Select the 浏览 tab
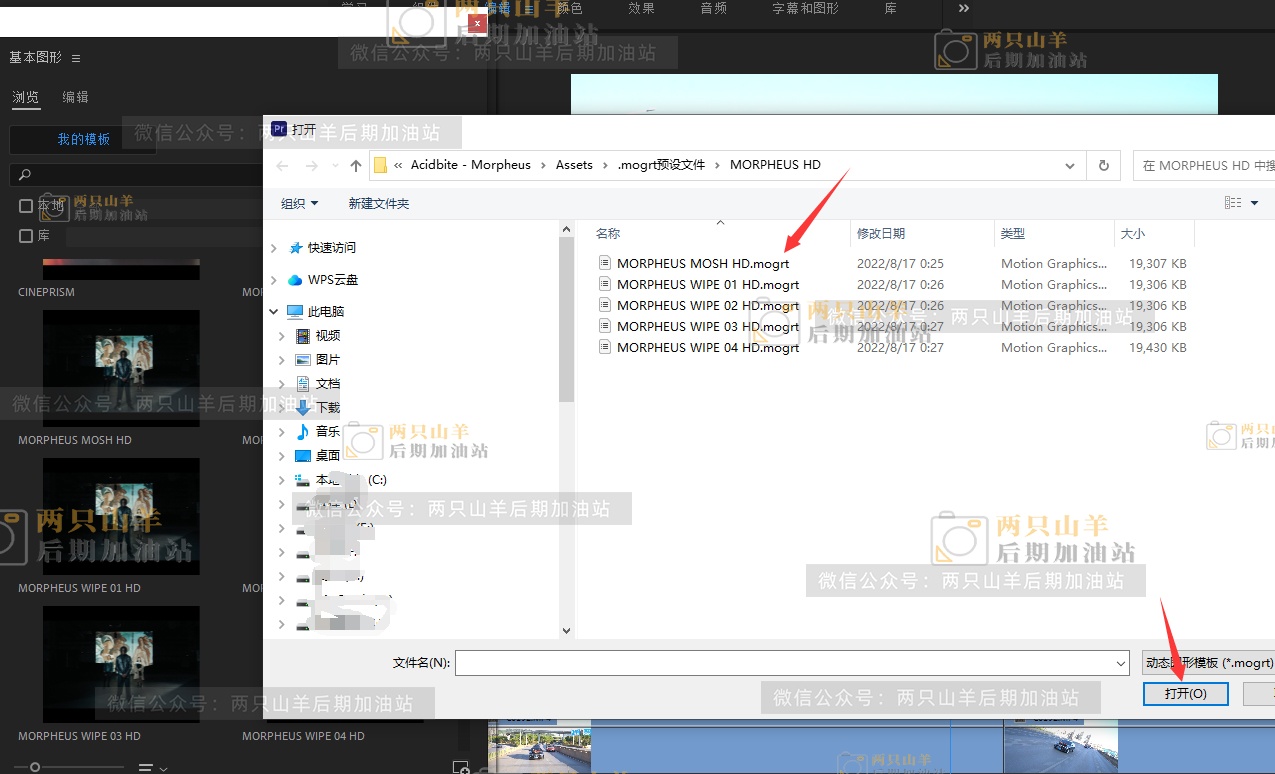The image size is (1275, 774). coord(26,97)
